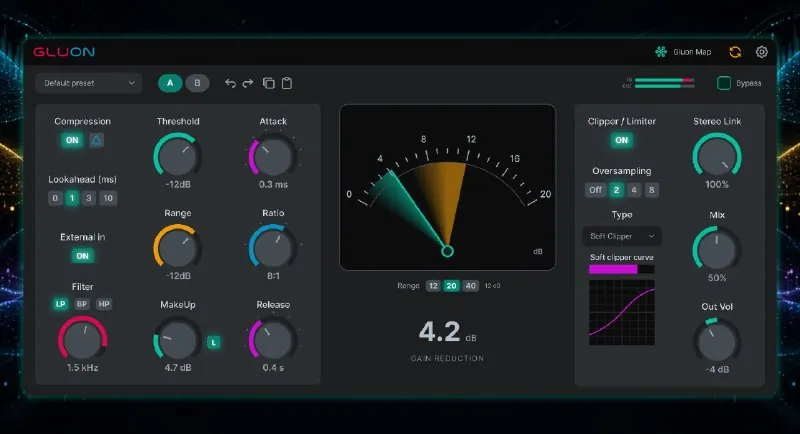The image size is (800, 434).
Task: Redo the last change
Action: click(248, 83)
